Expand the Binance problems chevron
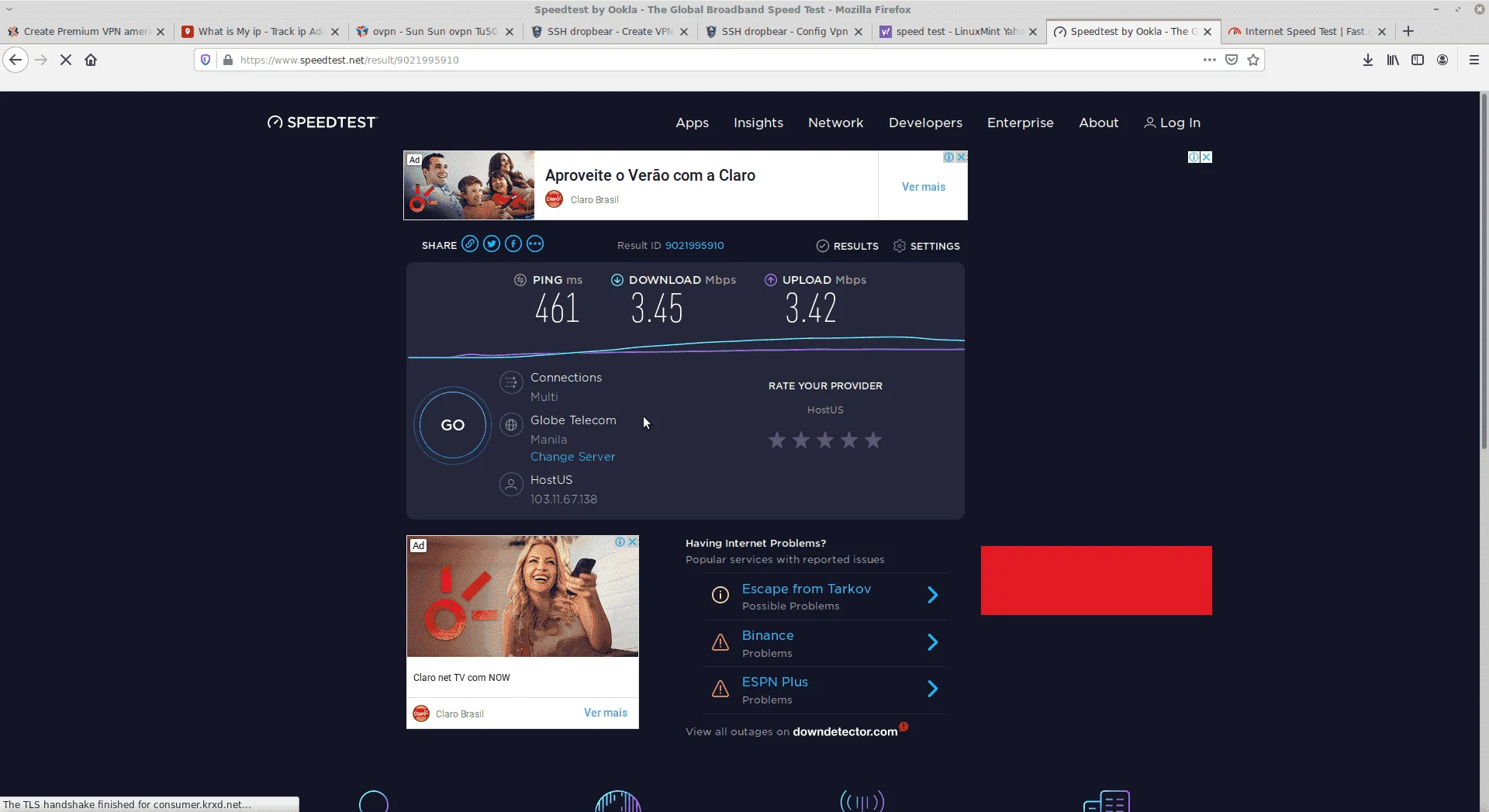The height and width of the screenshot is (812, 1489). [933, 642]
